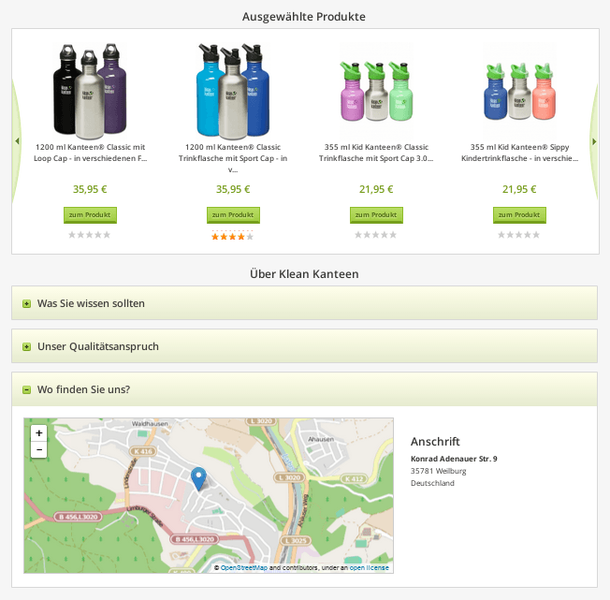Open title '355 ml Kid Kanteen Sippy Kindertrinkflasche'
610x600 pixels.
(x=519, y=153)
